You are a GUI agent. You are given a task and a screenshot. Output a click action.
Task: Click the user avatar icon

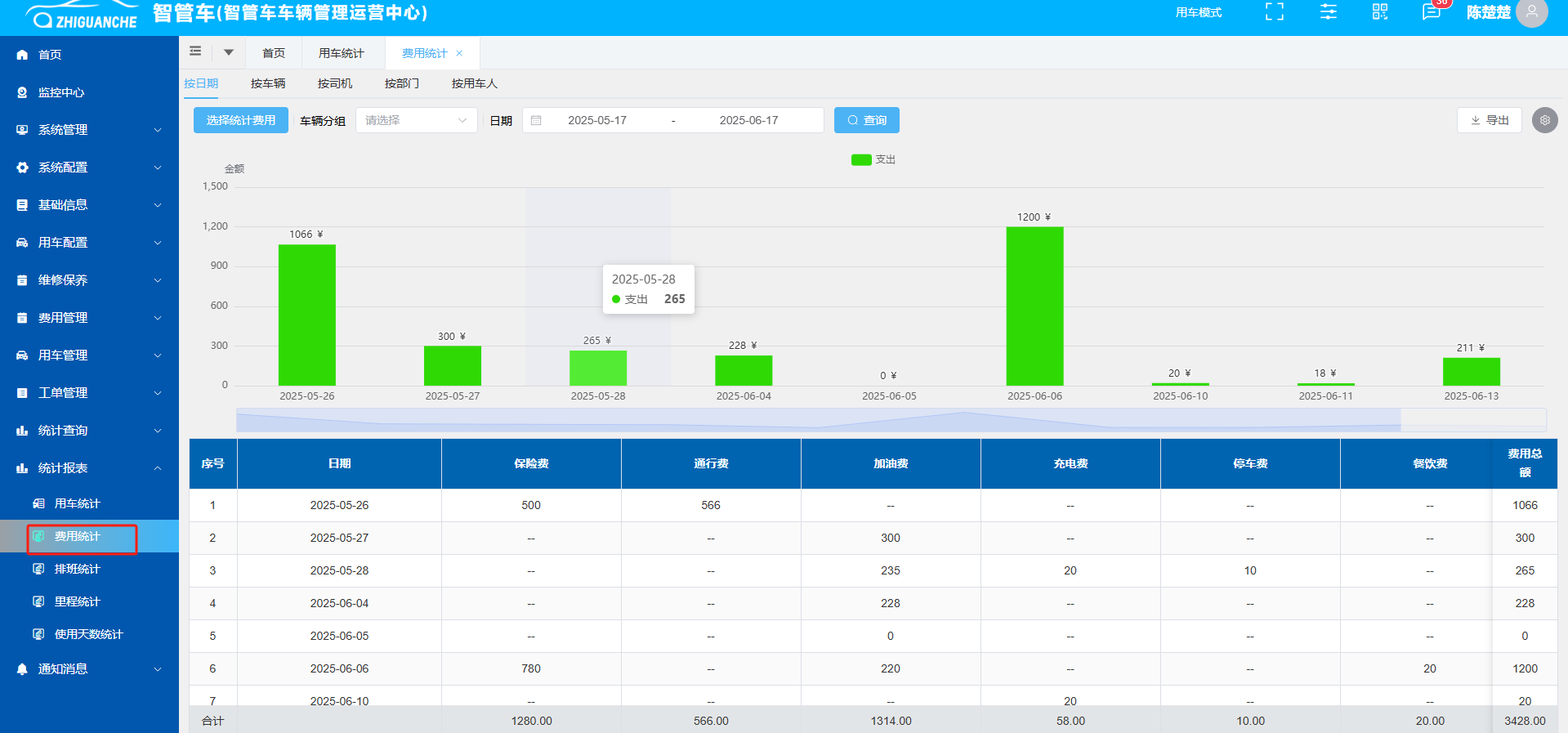click(1531, 12)
